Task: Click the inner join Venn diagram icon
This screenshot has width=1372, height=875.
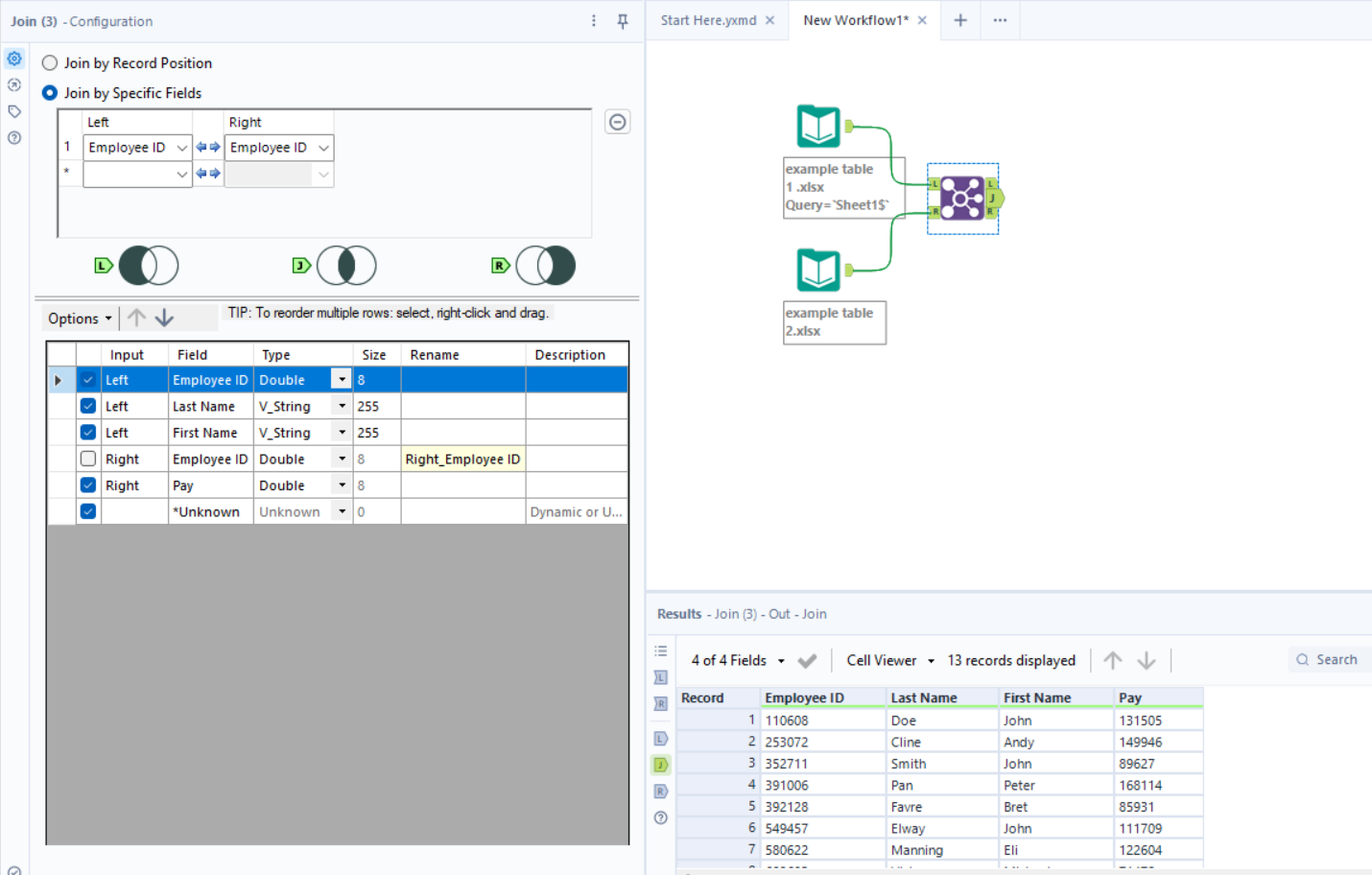Action: click(345, 266)
